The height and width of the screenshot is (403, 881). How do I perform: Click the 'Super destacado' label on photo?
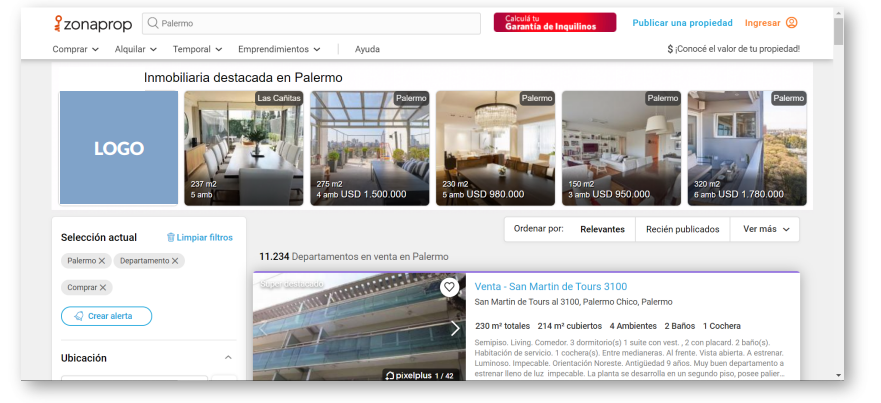[291, 284]
